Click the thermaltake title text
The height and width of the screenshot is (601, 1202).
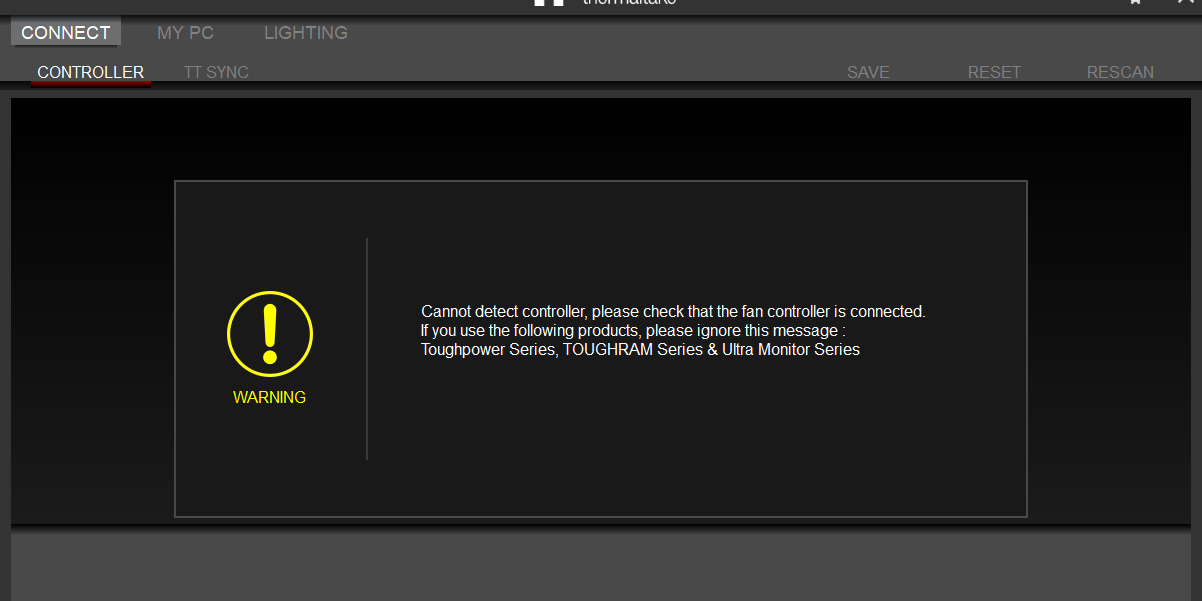629,3
